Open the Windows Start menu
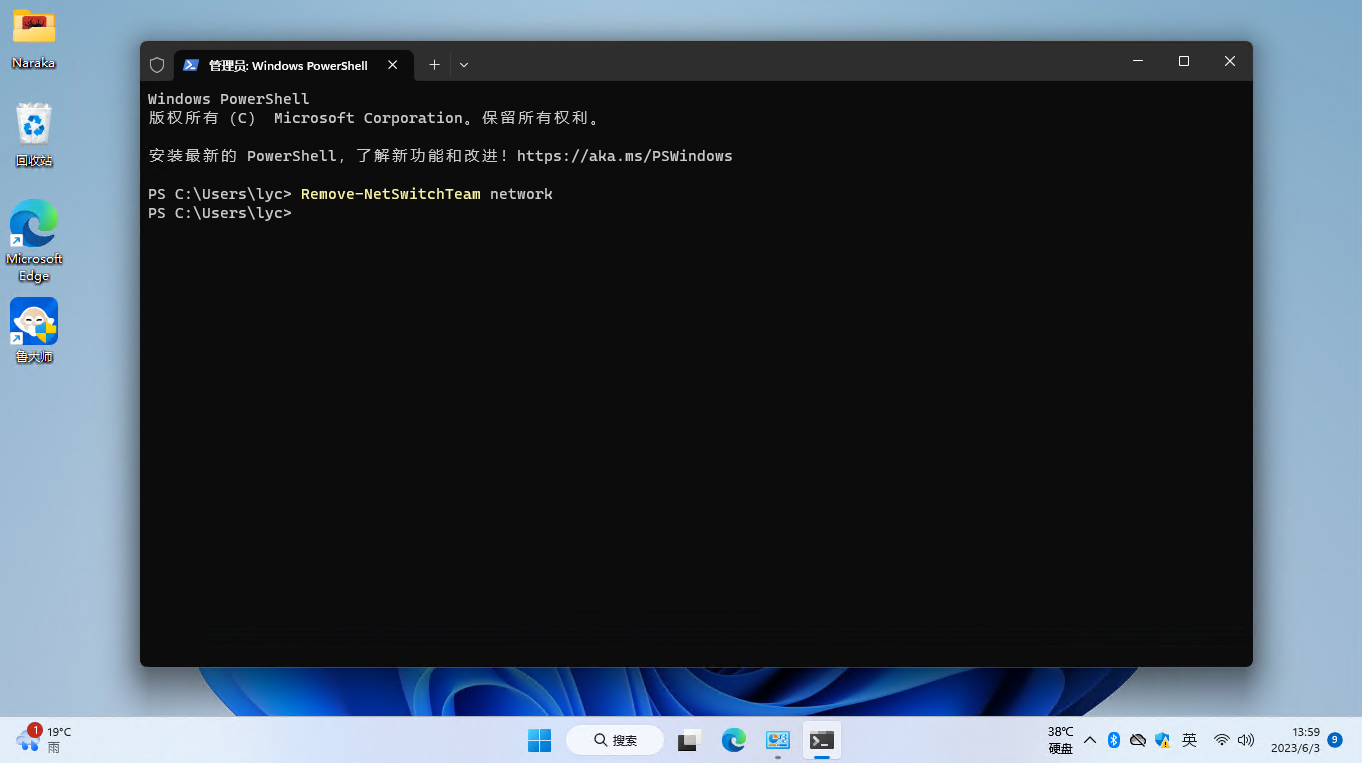 click(x=539, y=740)
